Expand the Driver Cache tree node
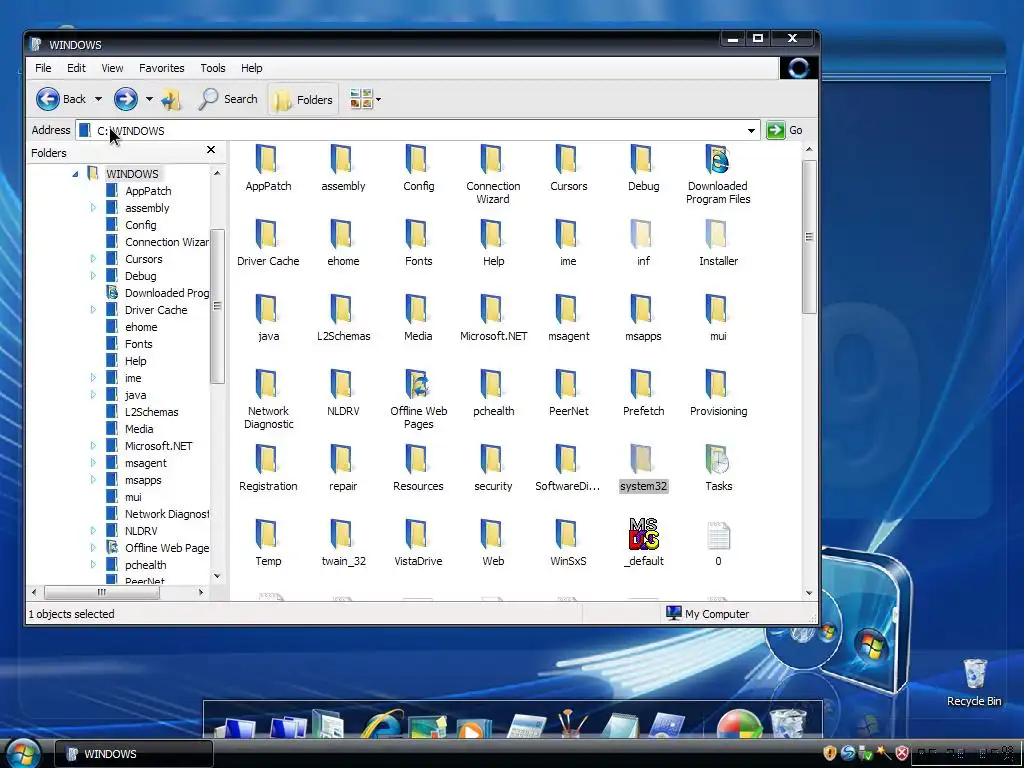Image resolution: width=1024 pixels, height=768 pixels. pyautogui.click(x=93, y=310)
